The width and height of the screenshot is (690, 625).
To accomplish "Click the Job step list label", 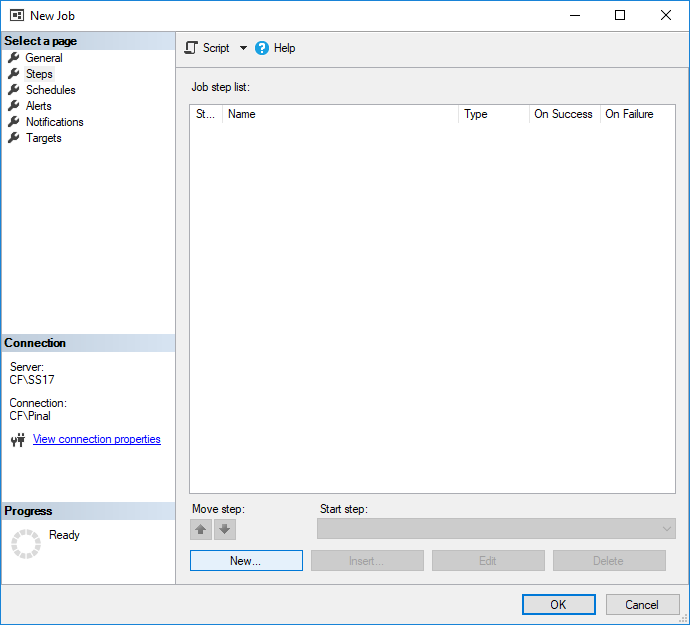I will point(220,87).
